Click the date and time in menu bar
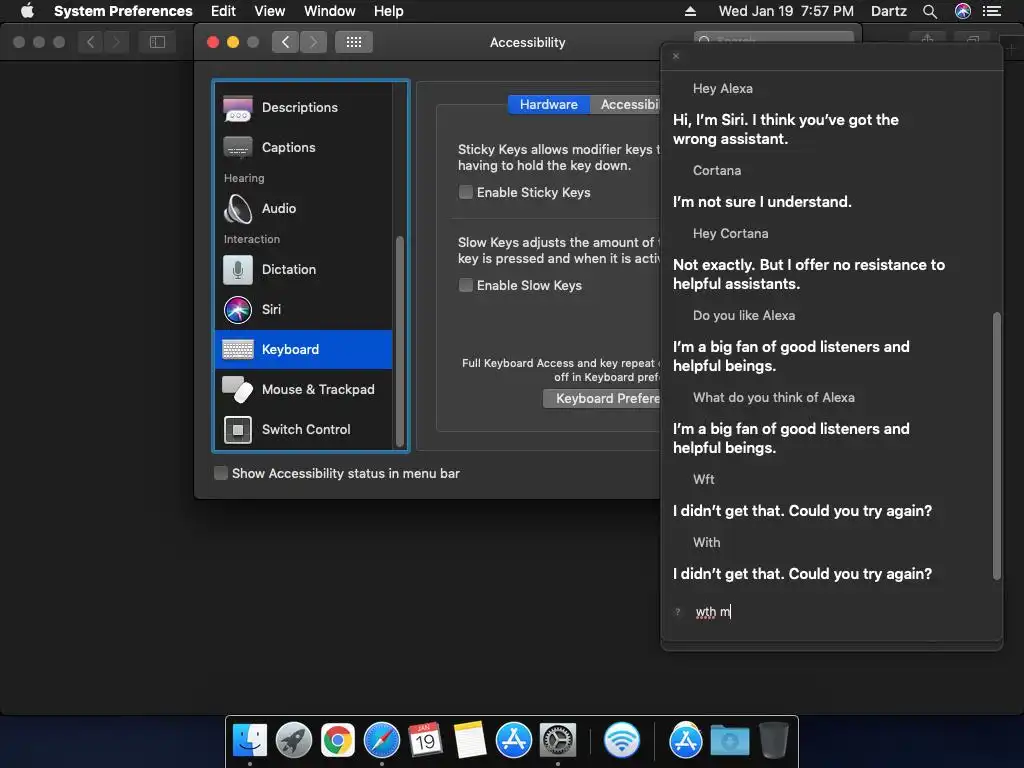The height and width of the screenshot is (768, 1024). click(786, 11)
